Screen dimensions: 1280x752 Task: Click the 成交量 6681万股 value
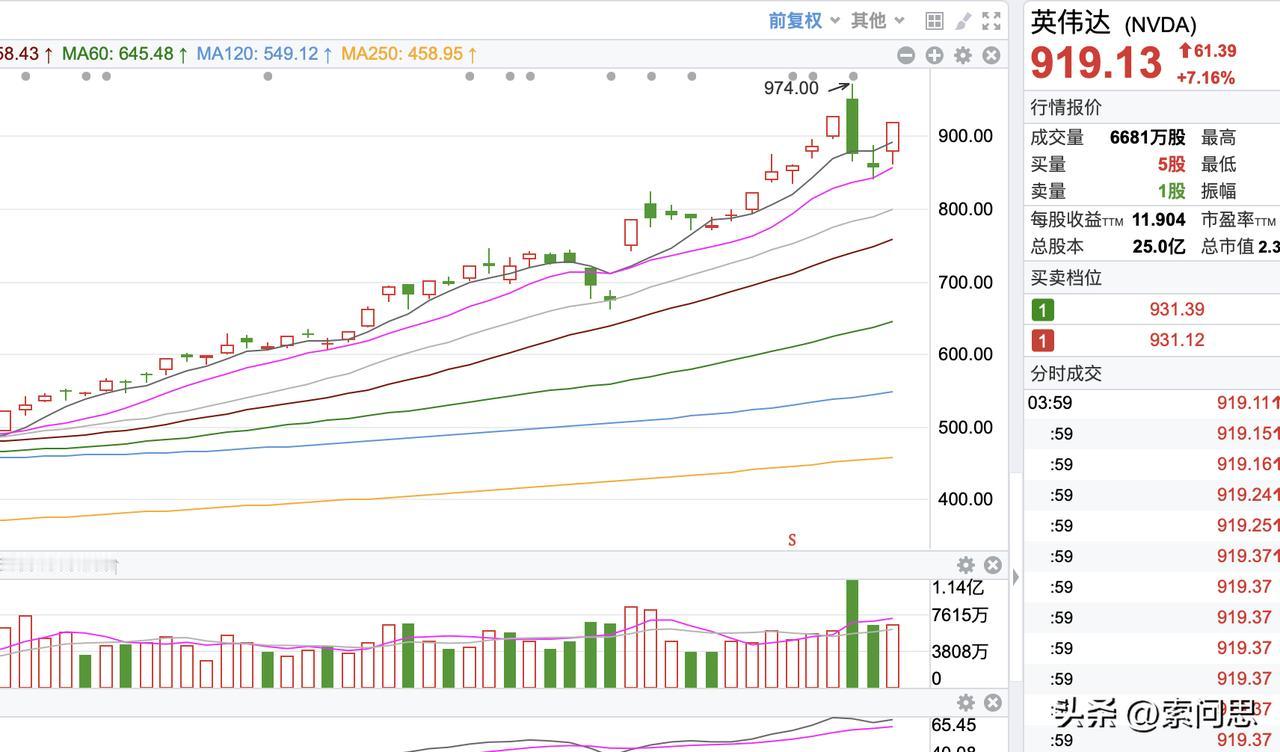[x=1148, y=138]
